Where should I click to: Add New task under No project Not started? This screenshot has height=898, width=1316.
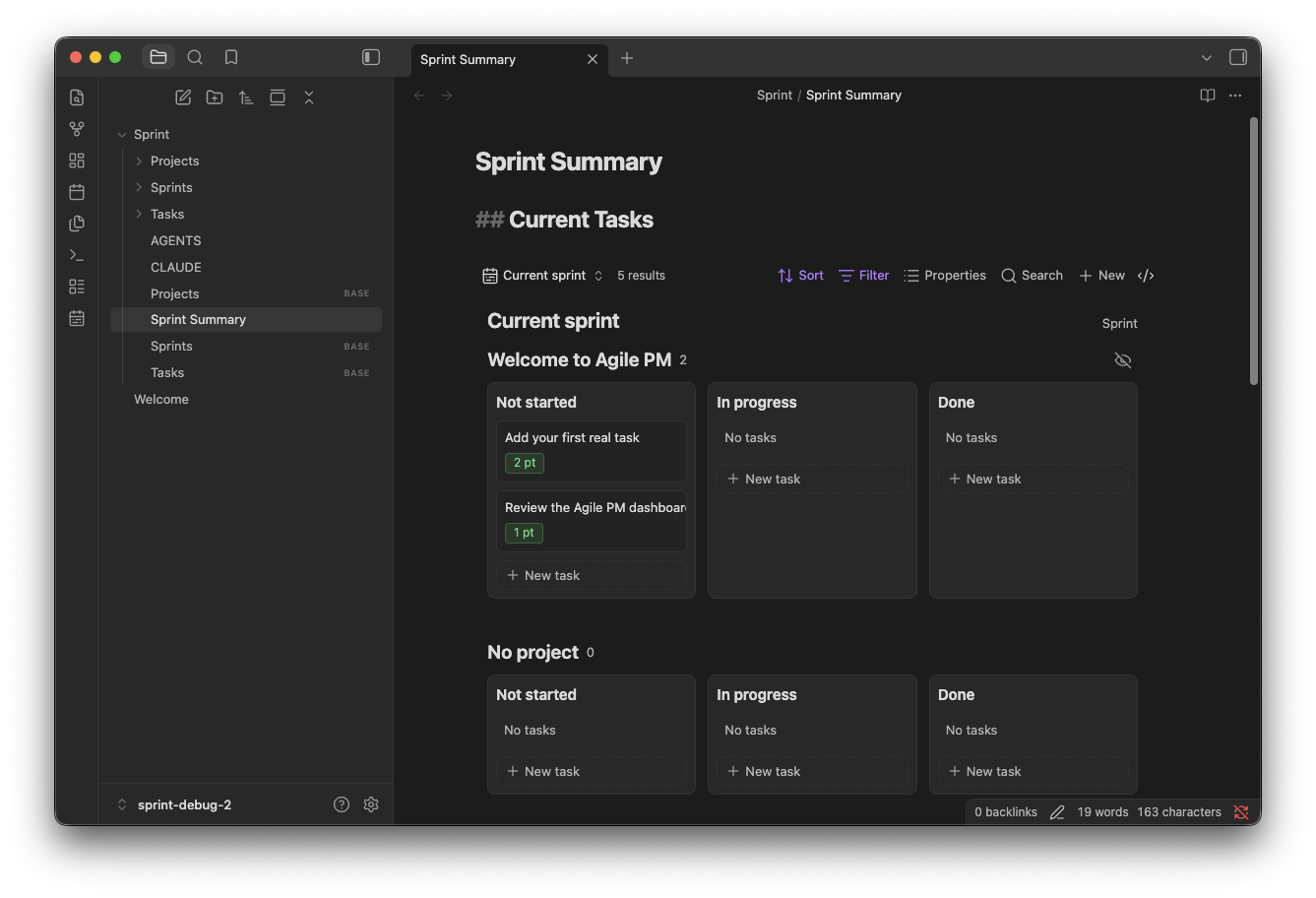click(x=592, y=771)
